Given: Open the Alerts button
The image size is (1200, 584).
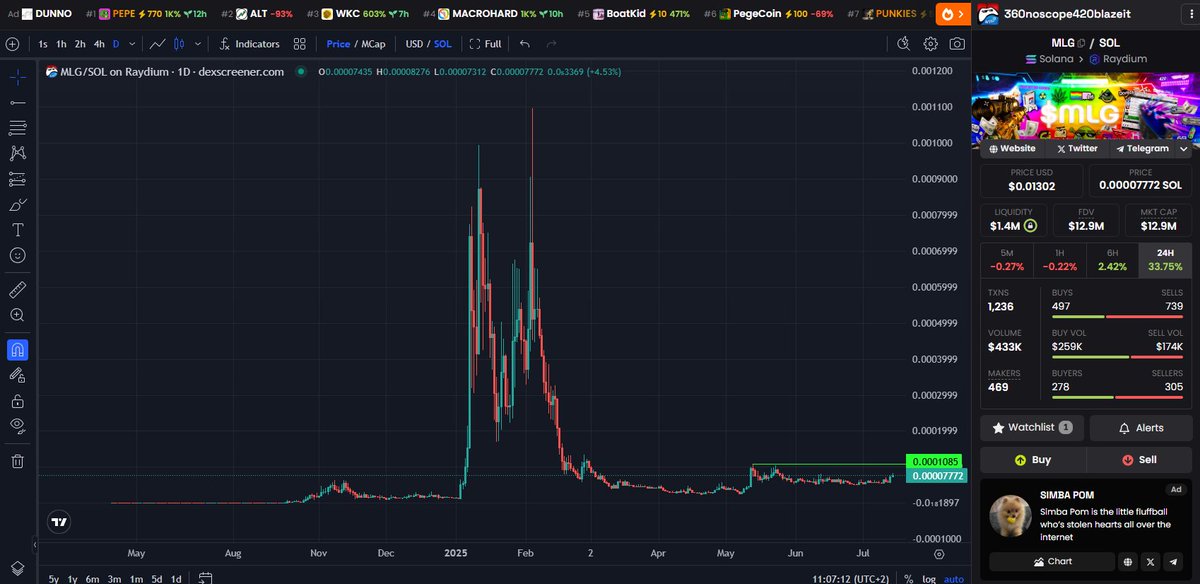Looking at the screenshot, I should (x=1141, y=428).
